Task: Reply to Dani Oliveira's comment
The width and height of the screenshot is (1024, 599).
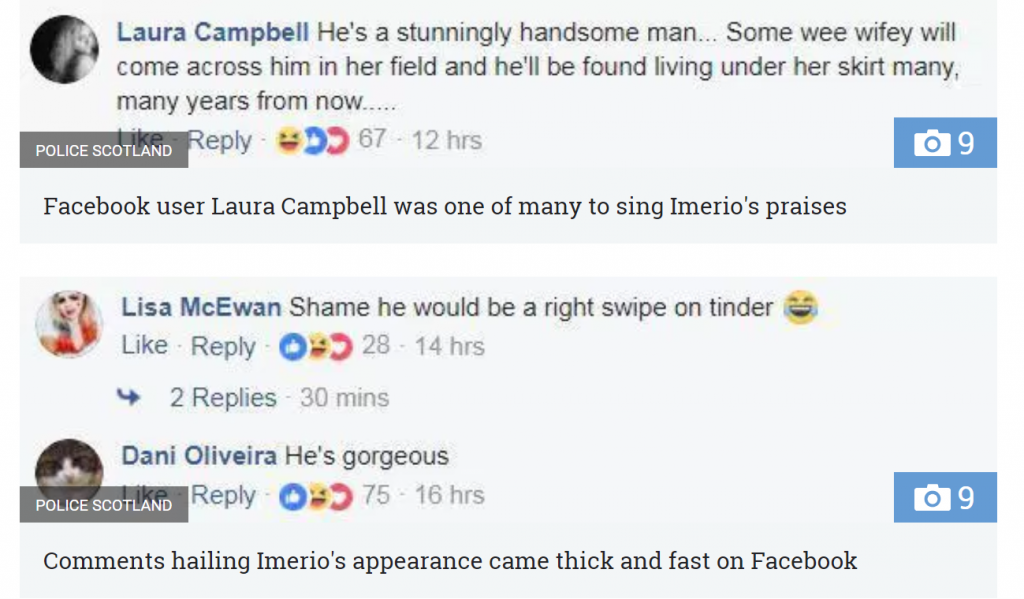Action: (223, 496)
